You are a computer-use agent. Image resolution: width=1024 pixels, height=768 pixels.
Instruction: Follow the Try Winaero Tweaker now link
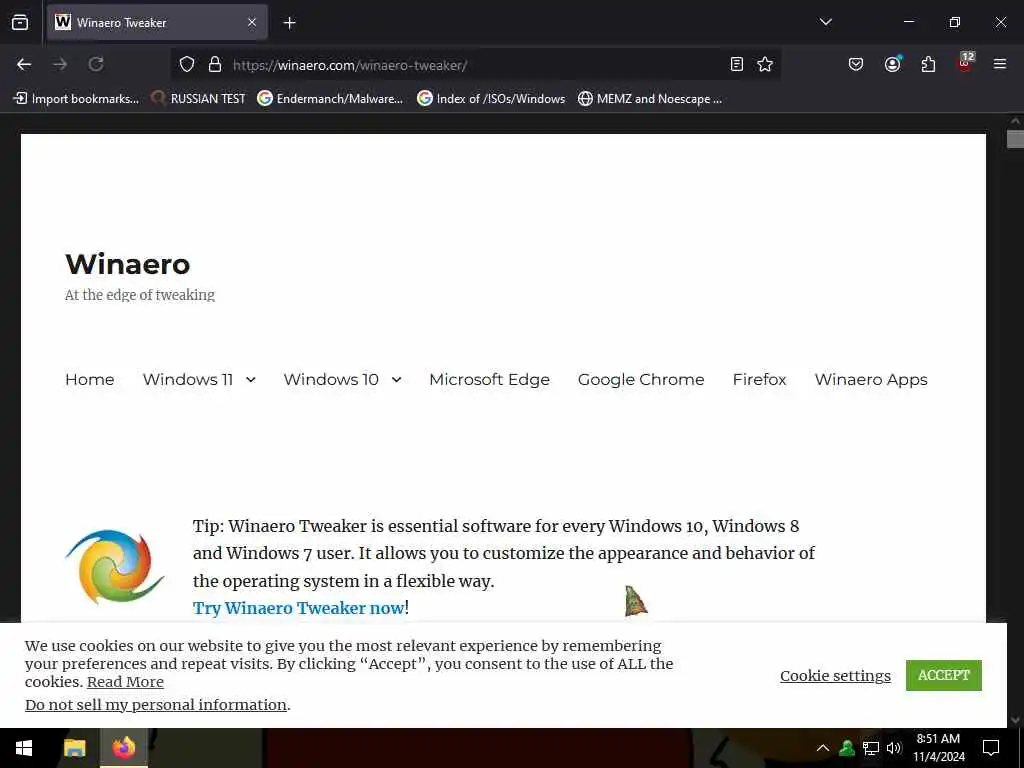(x=298, y=608)
